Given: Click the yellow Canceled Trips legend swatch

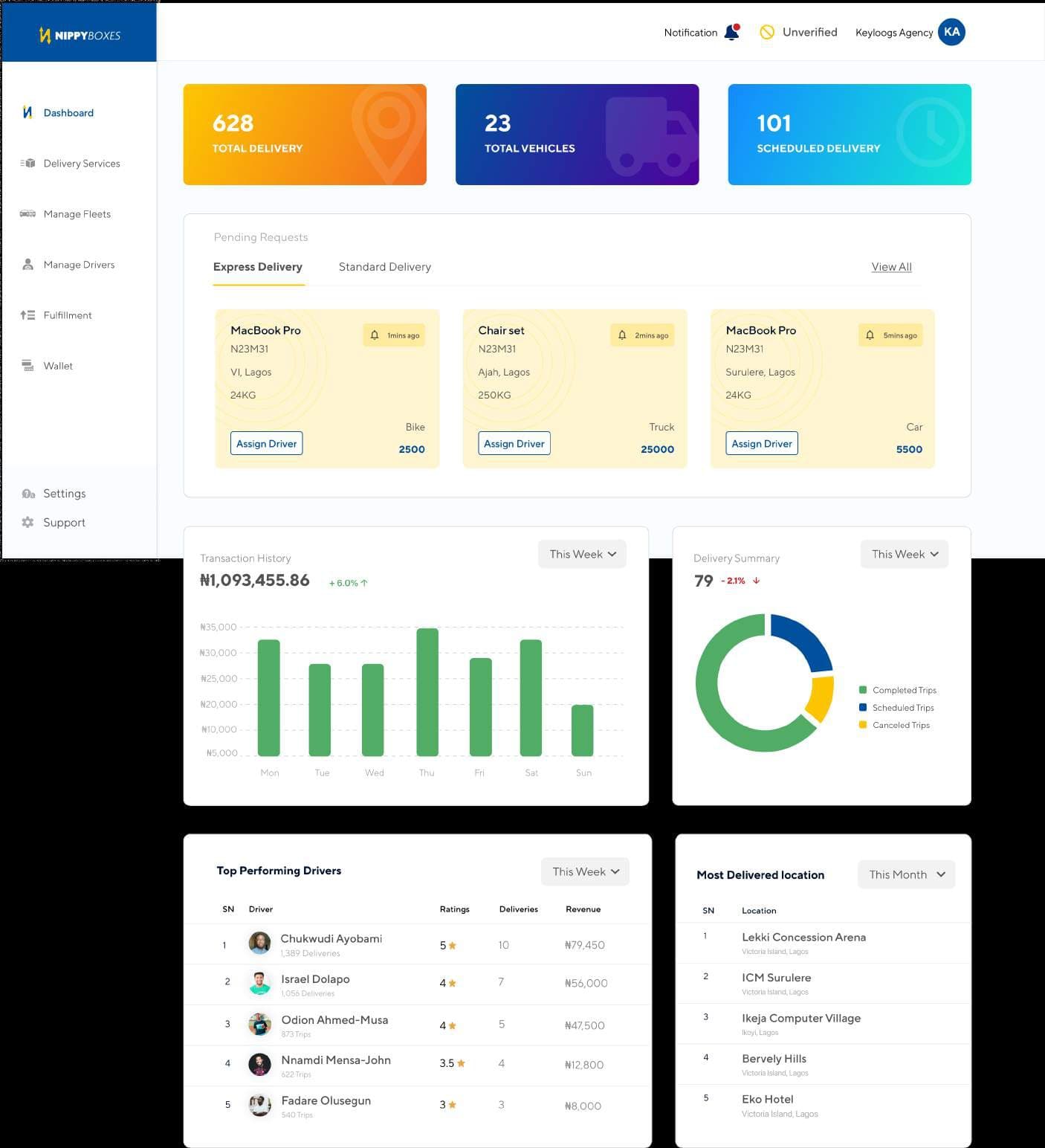Looking at the screenshot, I should point(863,725).
